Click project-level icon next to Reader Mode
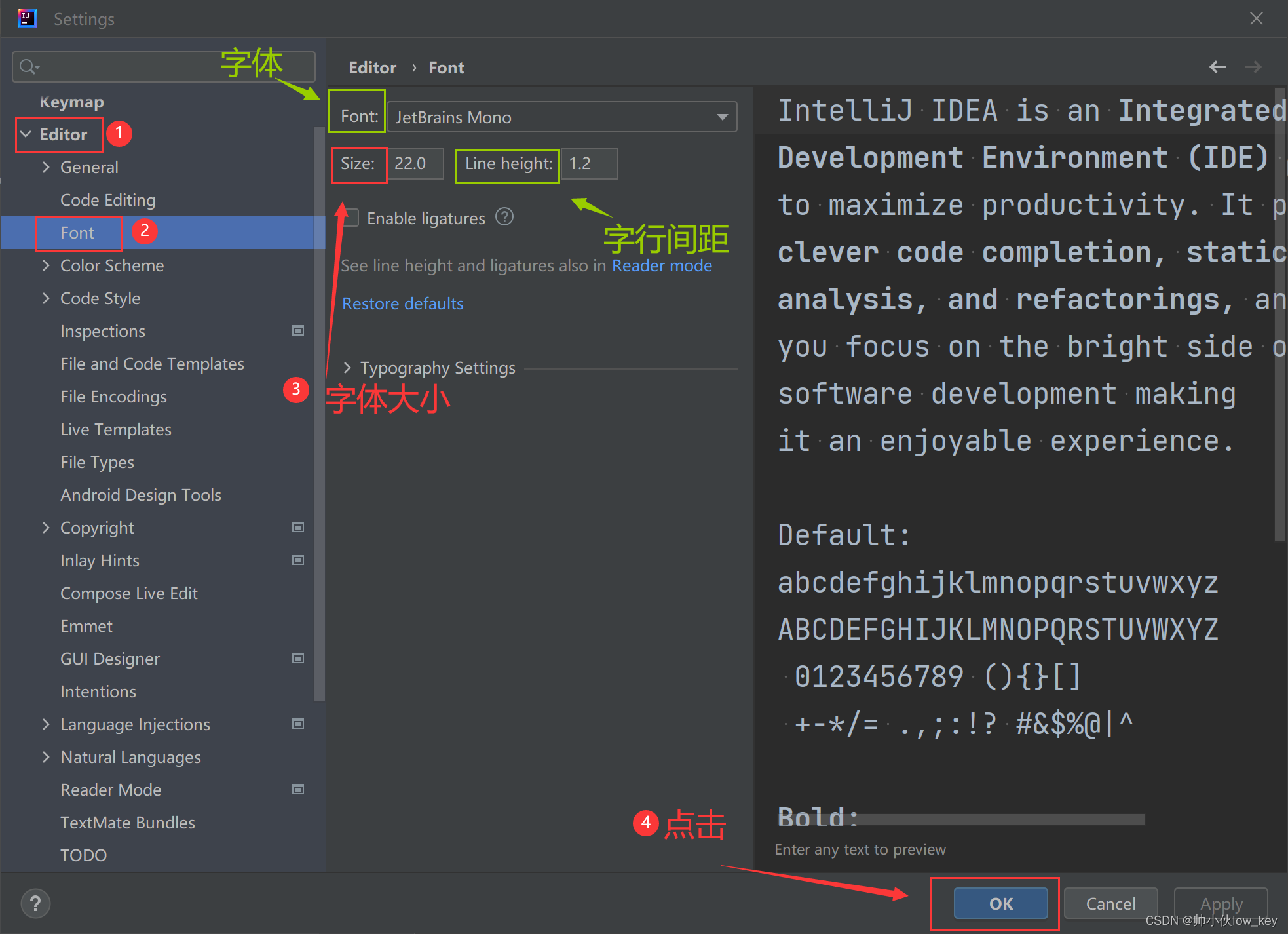 (x=298, y=790)
